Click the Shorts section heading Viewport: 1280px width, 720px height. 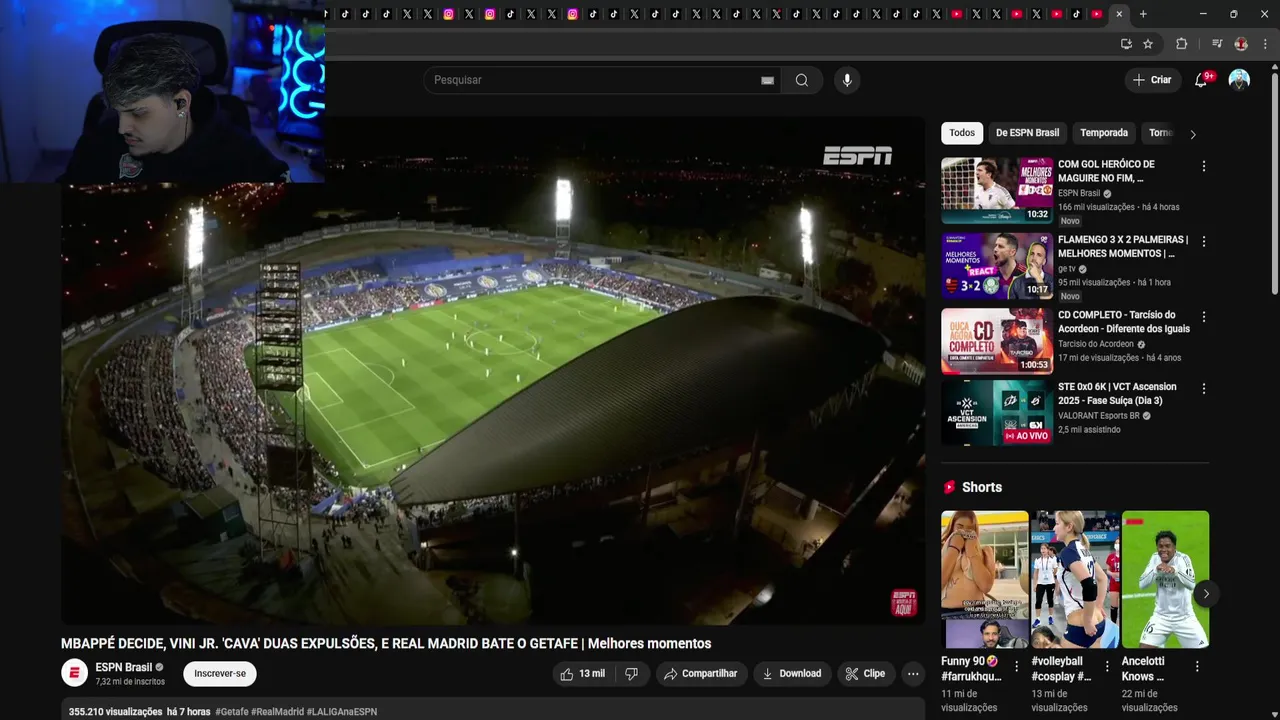(x=982, y=487)
